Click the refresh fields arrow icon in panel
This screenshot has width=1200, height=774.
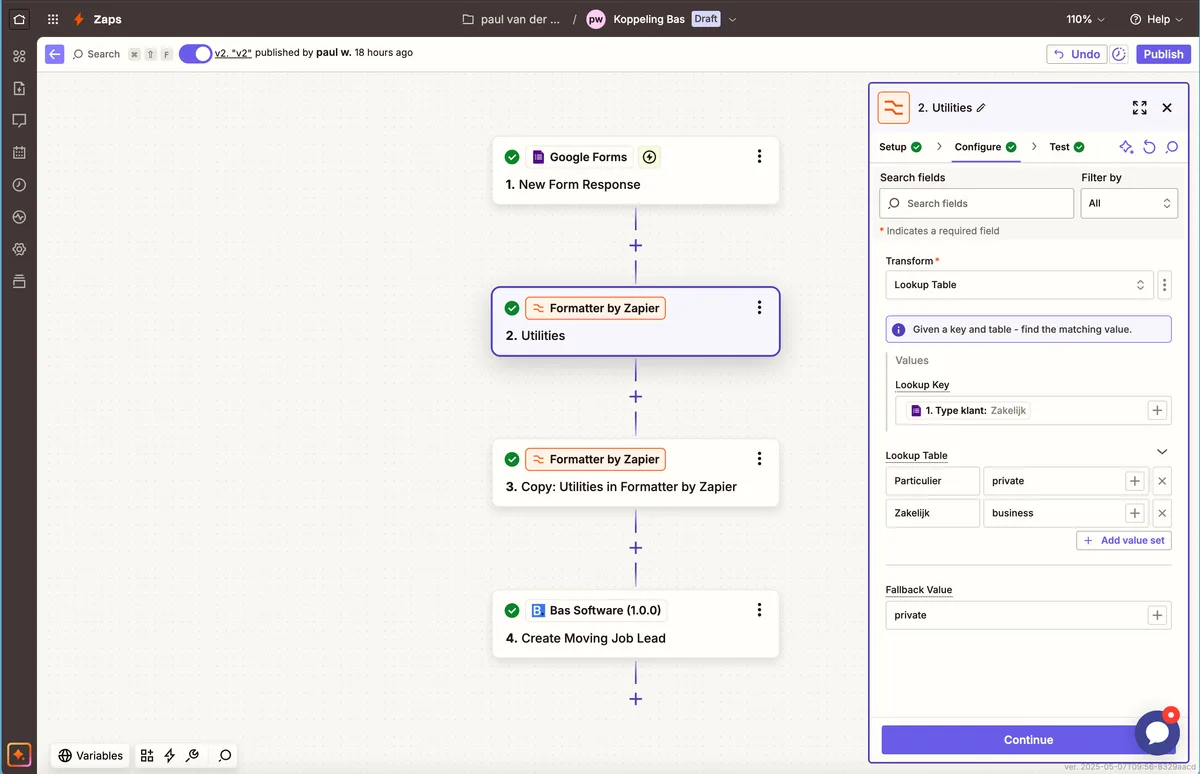click(1149, 147)
